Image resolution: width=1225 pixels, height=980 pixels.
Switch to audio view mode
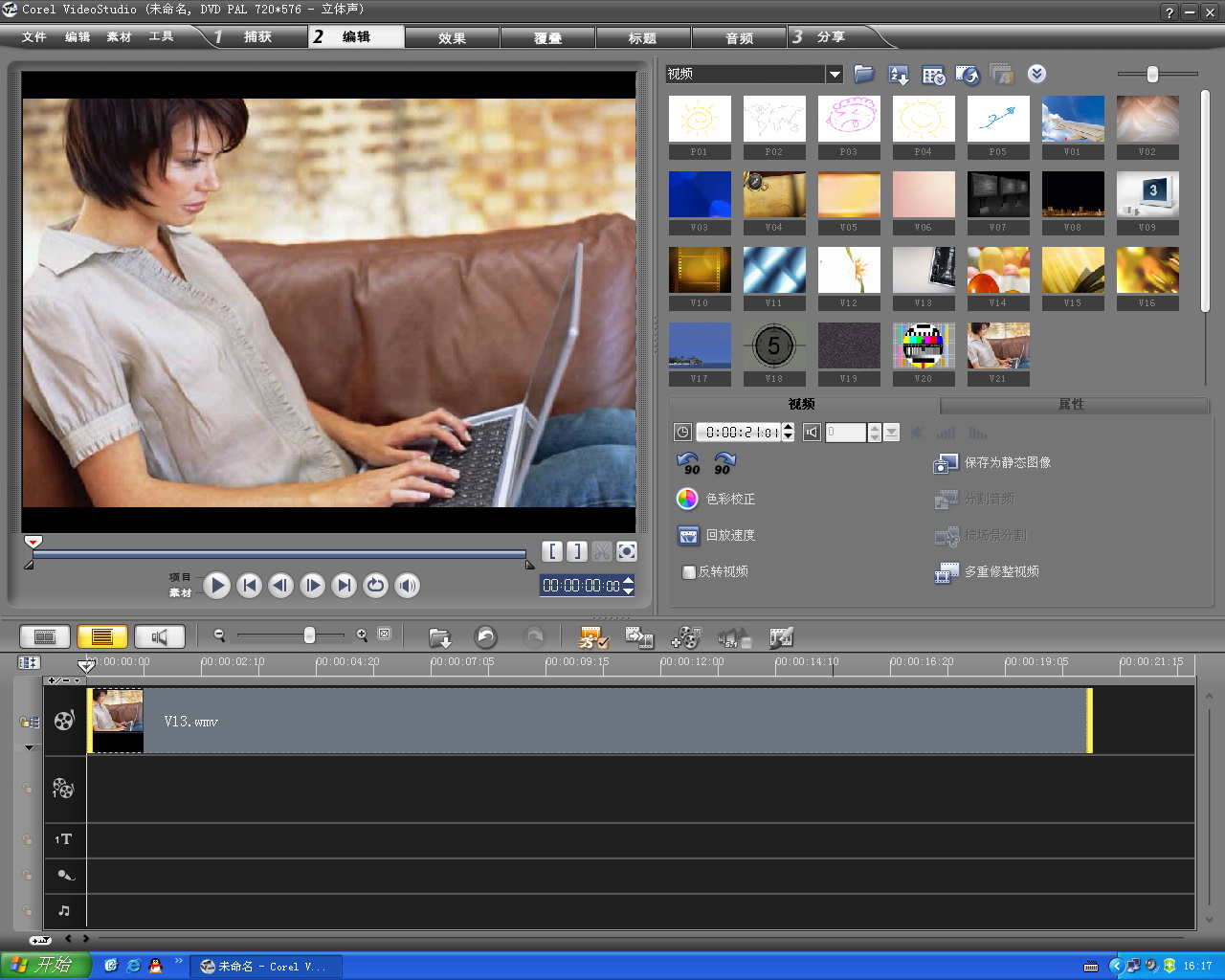[159, 636]
